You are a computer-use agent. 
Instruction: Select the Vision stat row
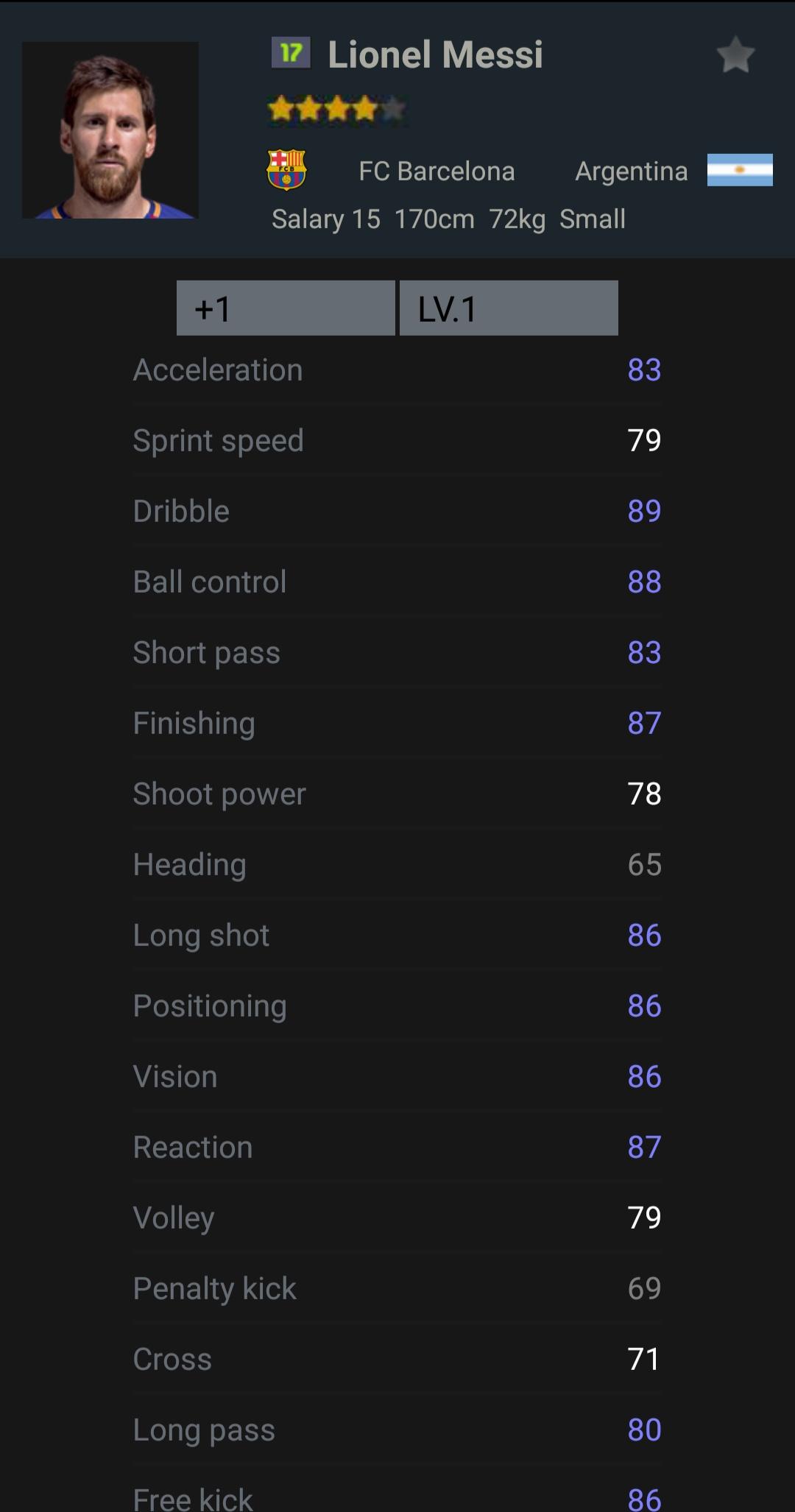[397, 1077]
